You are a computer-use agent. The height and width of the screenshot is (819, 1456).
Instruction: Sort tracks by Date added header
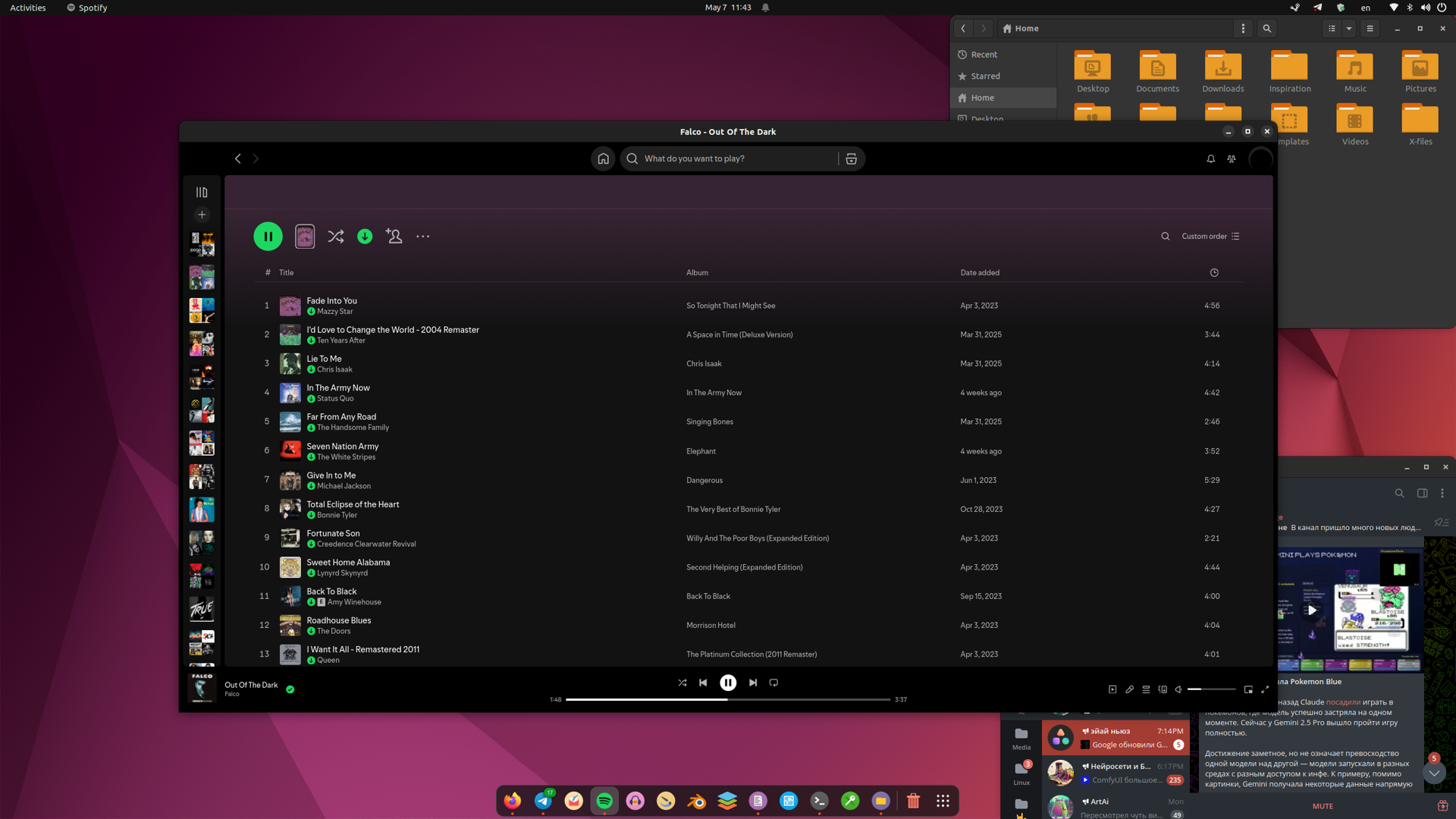[x=980, y=272]
